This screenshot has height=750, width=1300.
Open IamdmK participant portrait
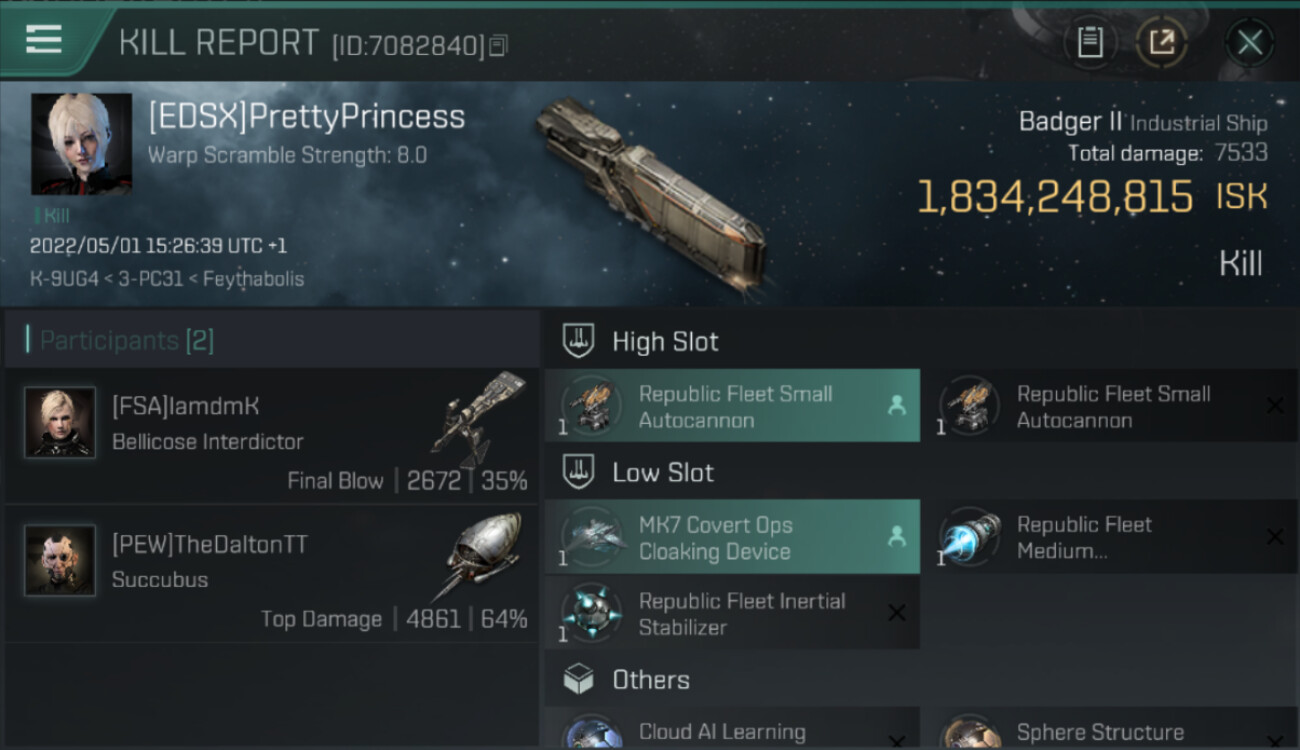[60, 422]
